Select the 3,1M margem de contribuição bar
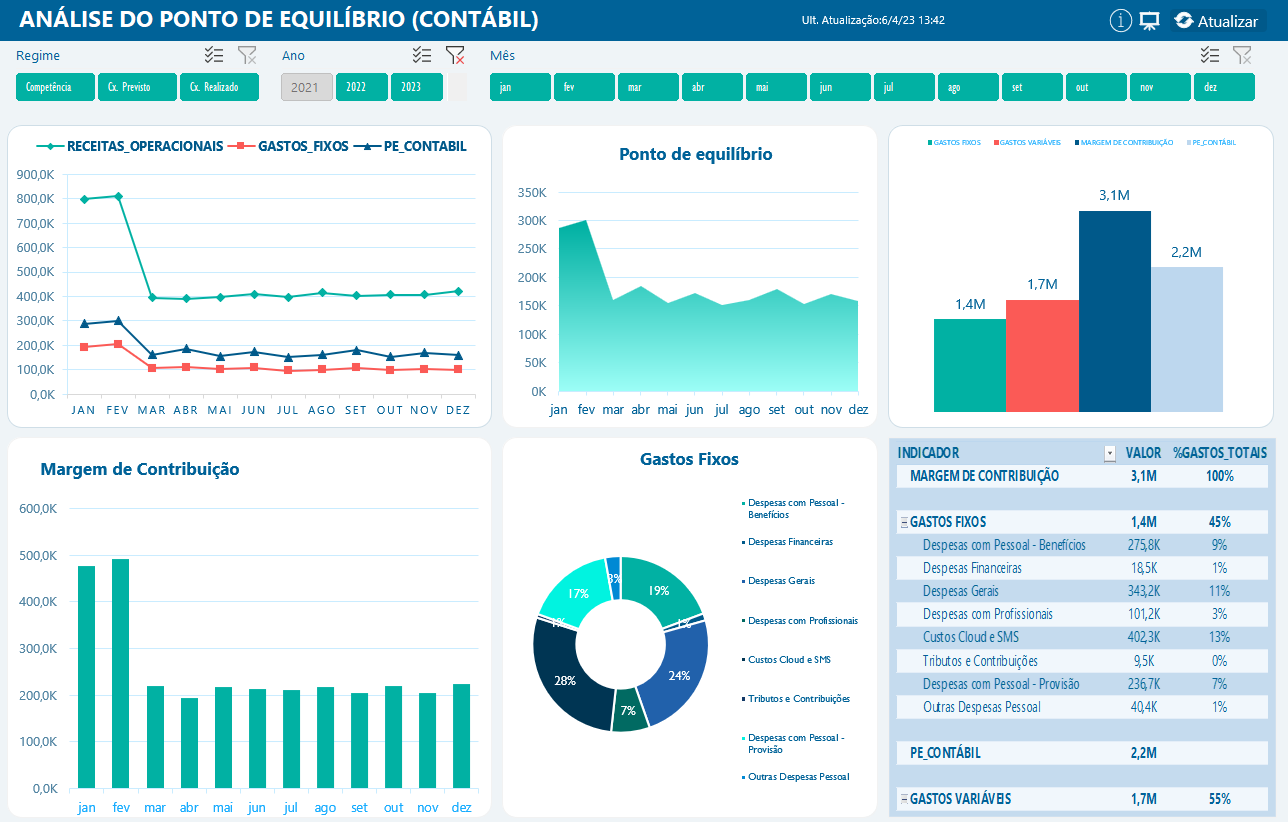Image resolution: width=1288 pixels, height=822 pixels. click(1114, 311)
